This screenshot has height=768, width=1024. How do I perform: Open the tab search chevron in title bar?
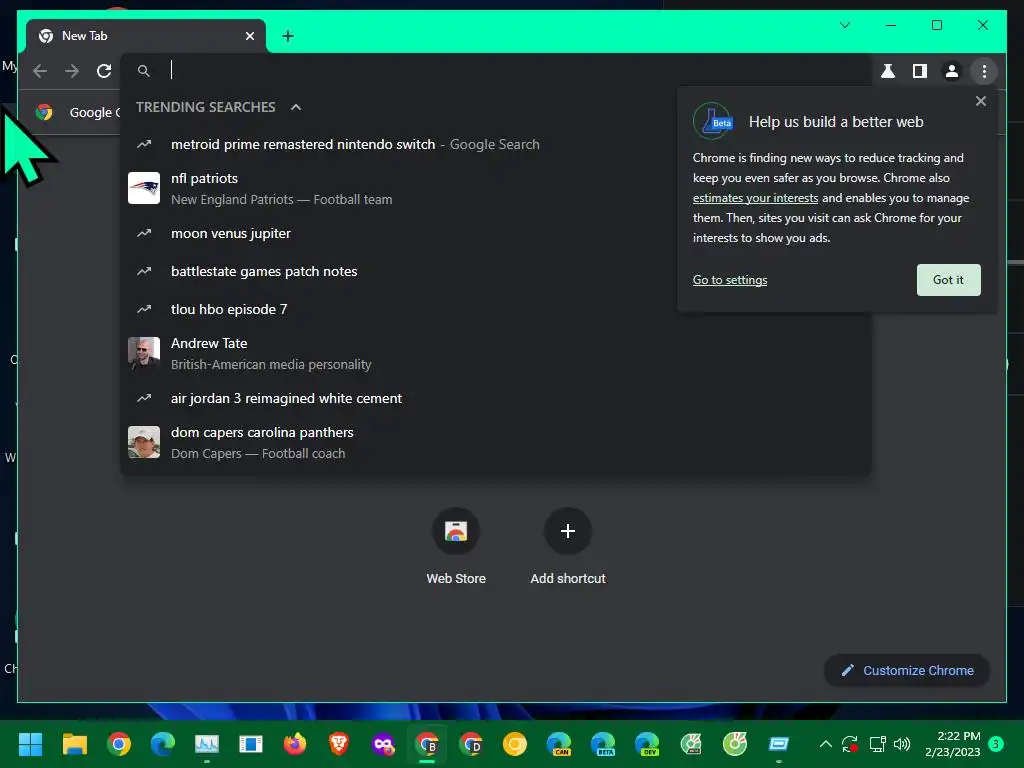(x=844, y=25)
